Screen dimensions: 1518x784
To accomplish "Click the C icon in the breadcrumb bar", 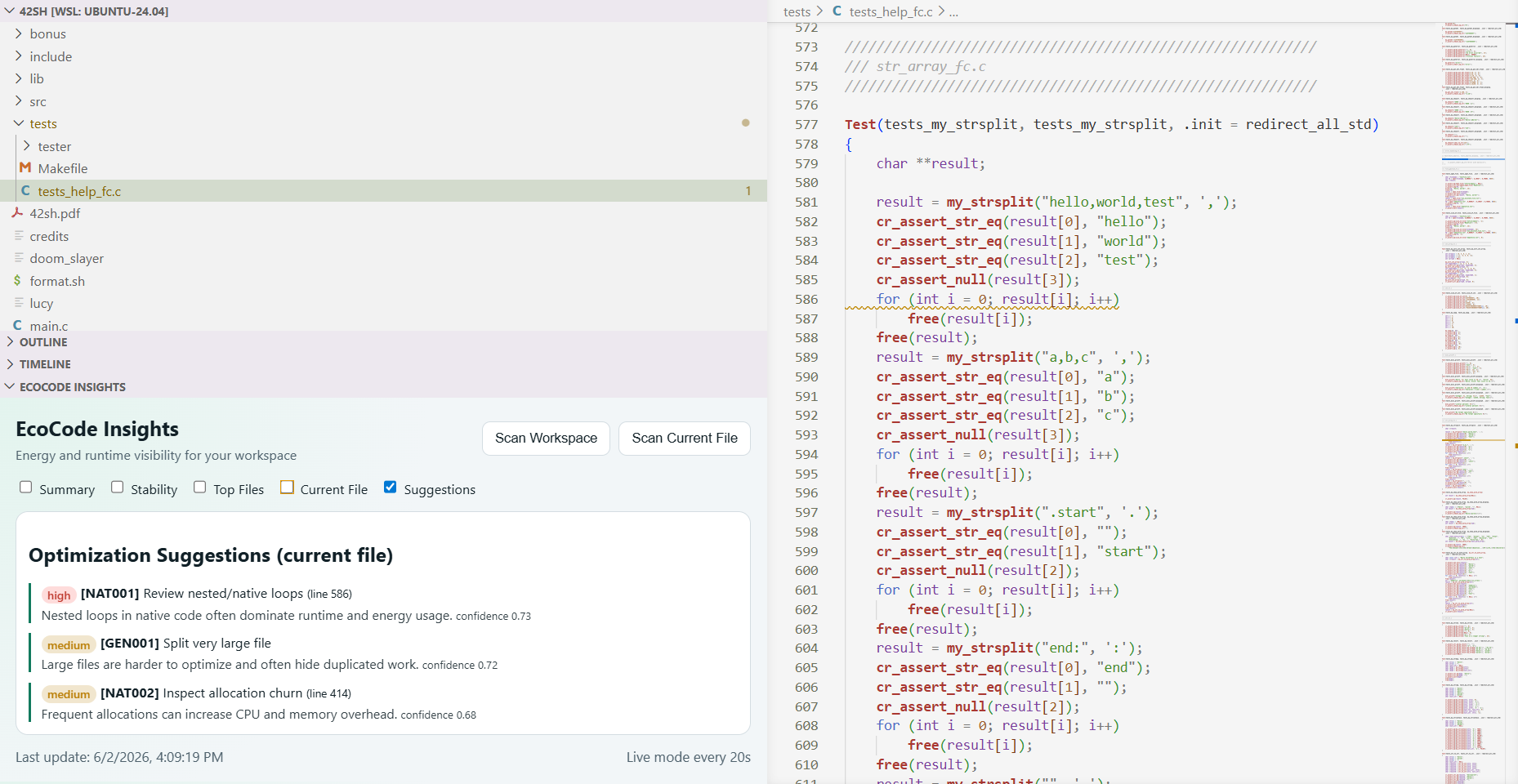I will click(837, 11).
